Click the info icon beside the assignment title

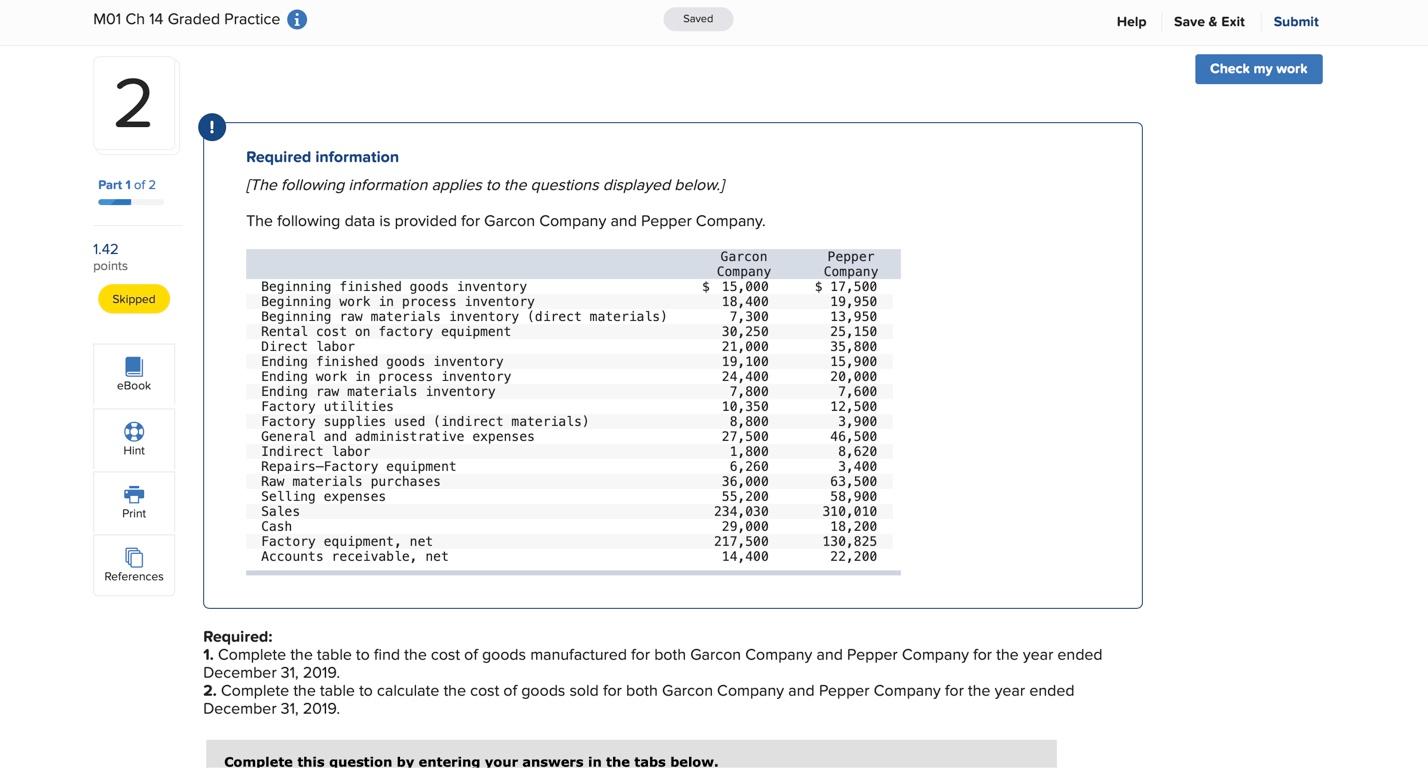297,20
